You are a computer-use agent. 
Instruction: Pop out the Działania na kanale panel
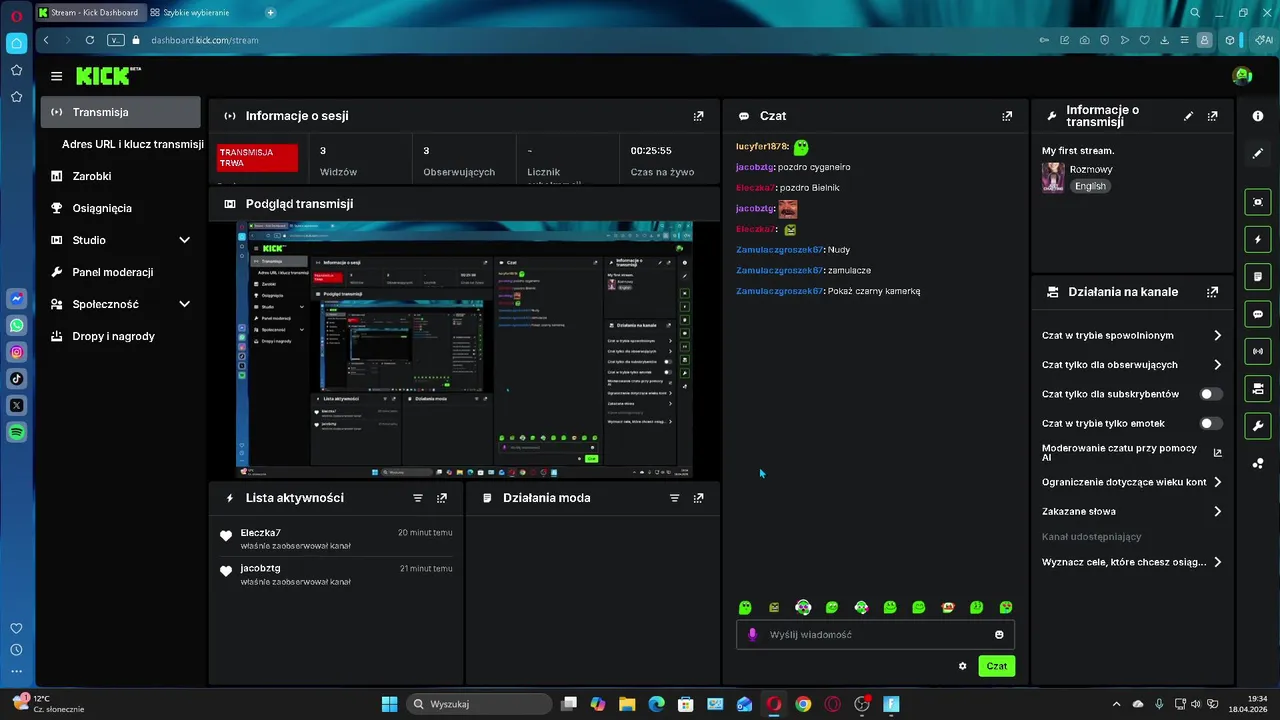pyautogui.click(x=1213, y=292)
